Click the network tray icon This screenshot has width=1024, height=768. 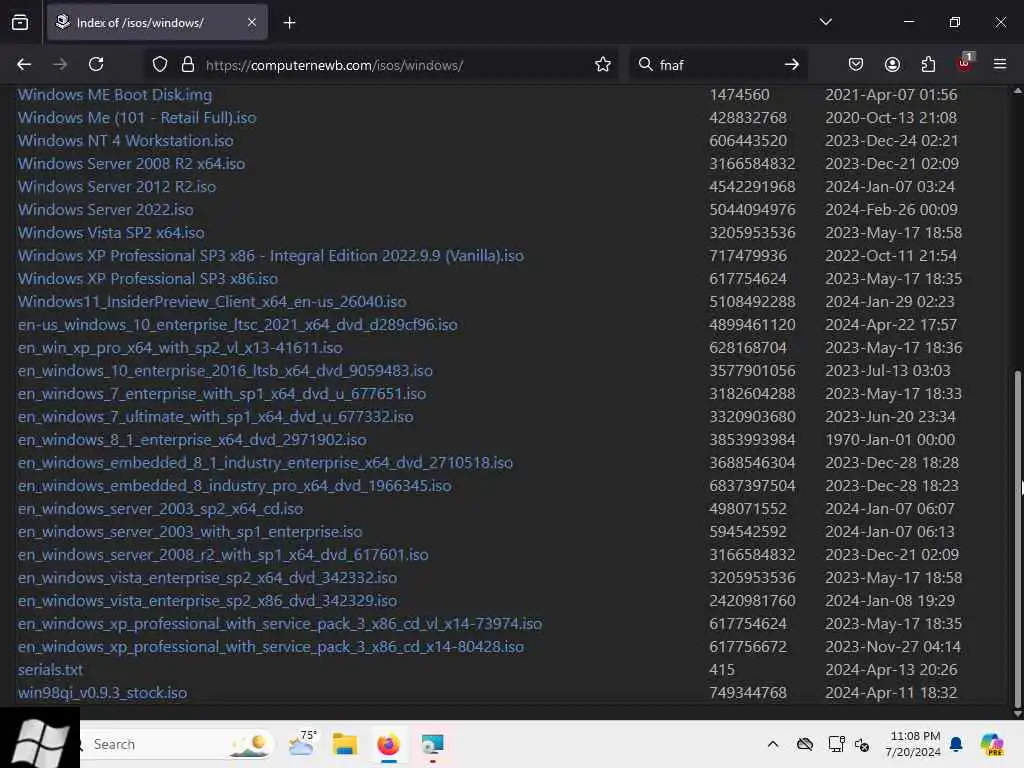coord(836,744)
